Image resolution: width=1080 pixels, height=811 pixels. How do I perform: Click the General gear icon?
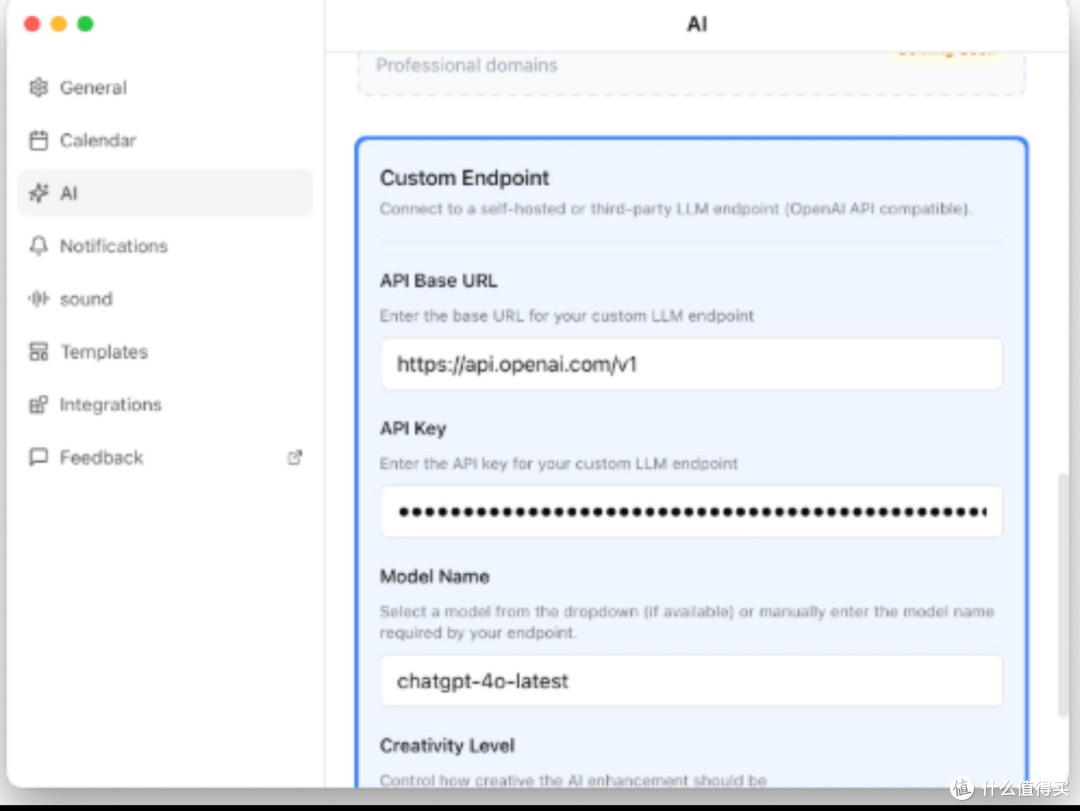click(x=39, y=88)
